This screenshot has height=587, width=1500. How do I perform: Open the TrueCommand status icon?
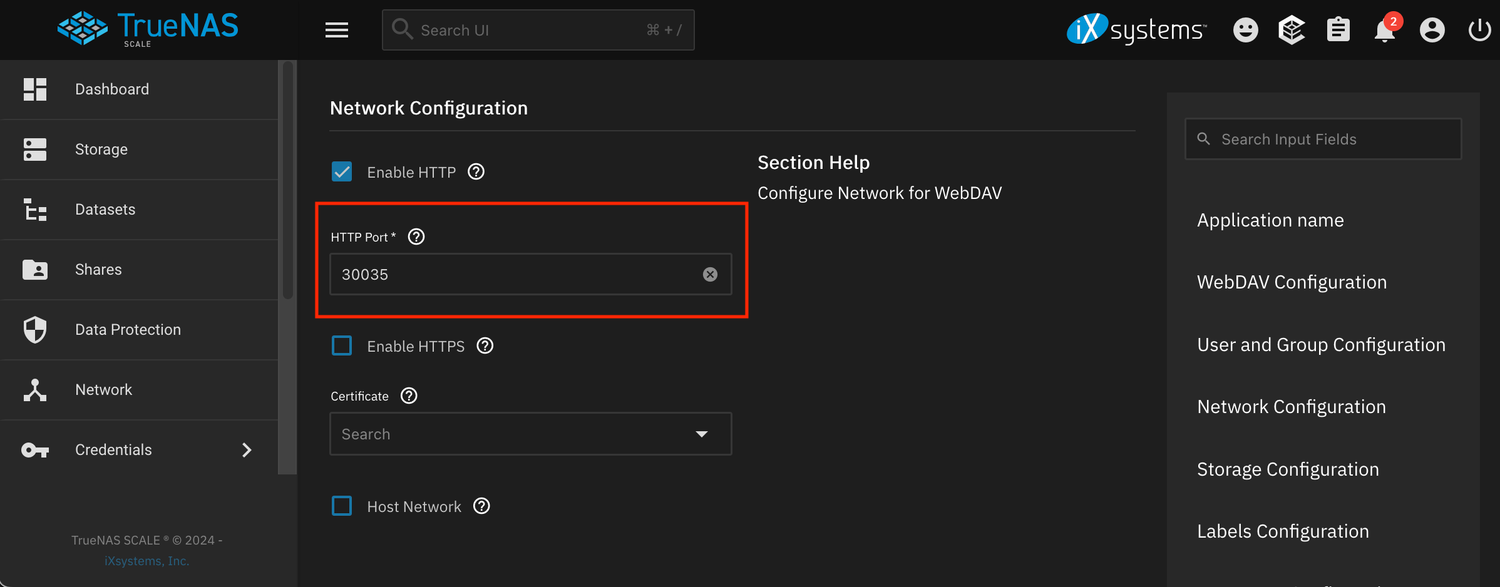[x=1292, y=30]
